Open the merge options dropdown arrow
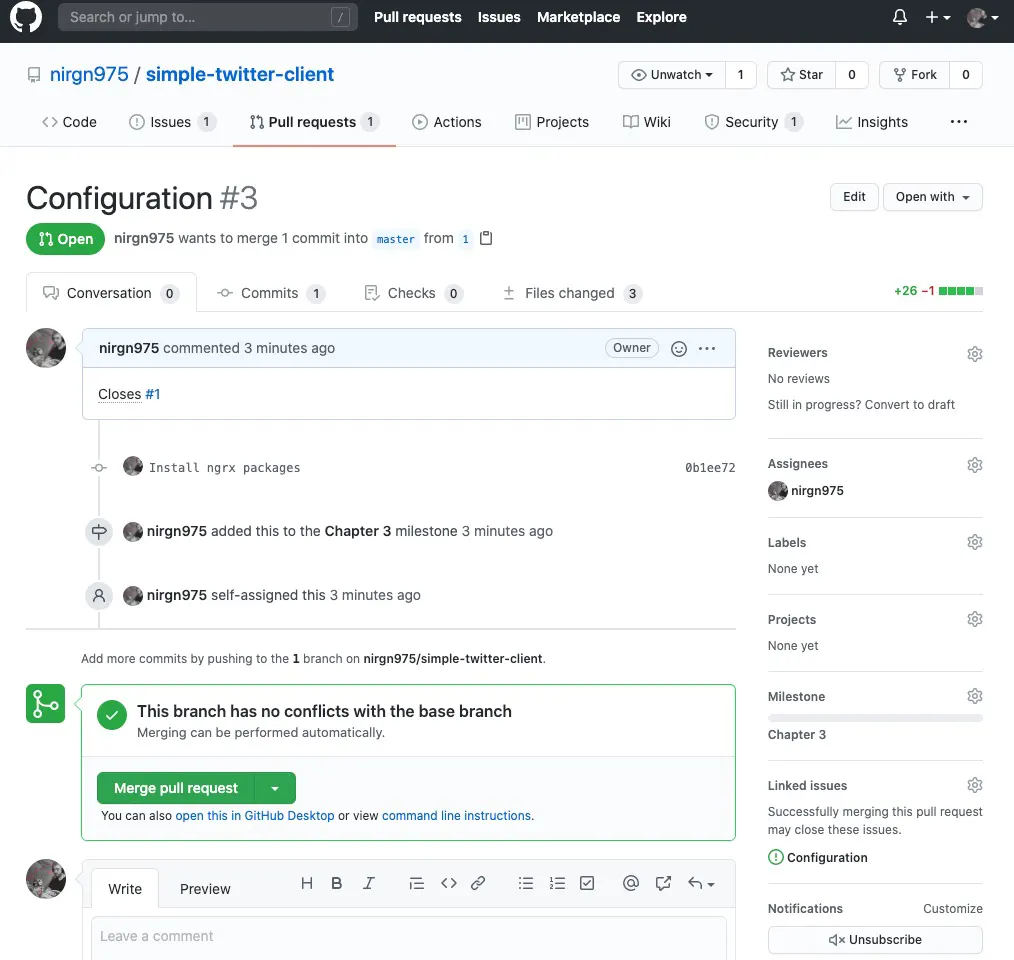Screen dimensions: 1014x960 pyautogui.click(x=275, y=788)
